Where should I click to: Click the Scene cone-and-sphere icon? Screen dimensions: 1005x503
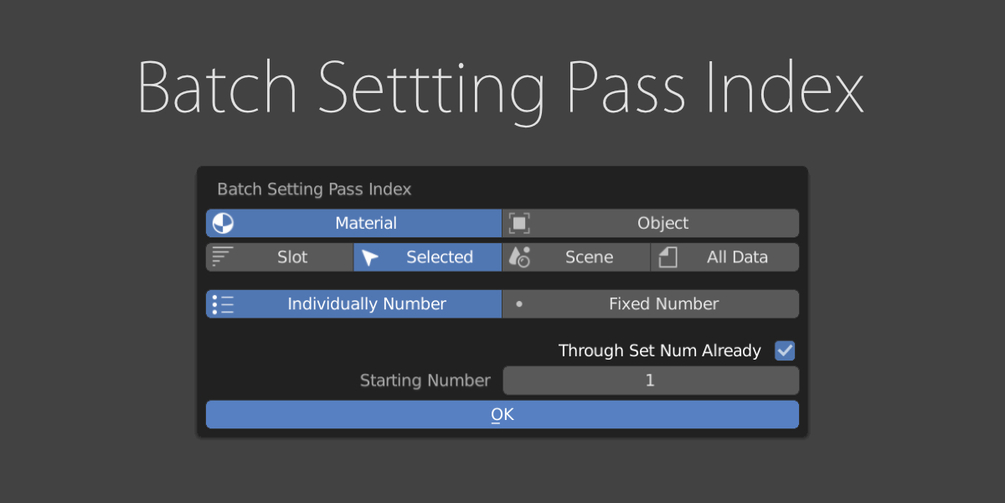pyautogui.click(x=519, y=257)
